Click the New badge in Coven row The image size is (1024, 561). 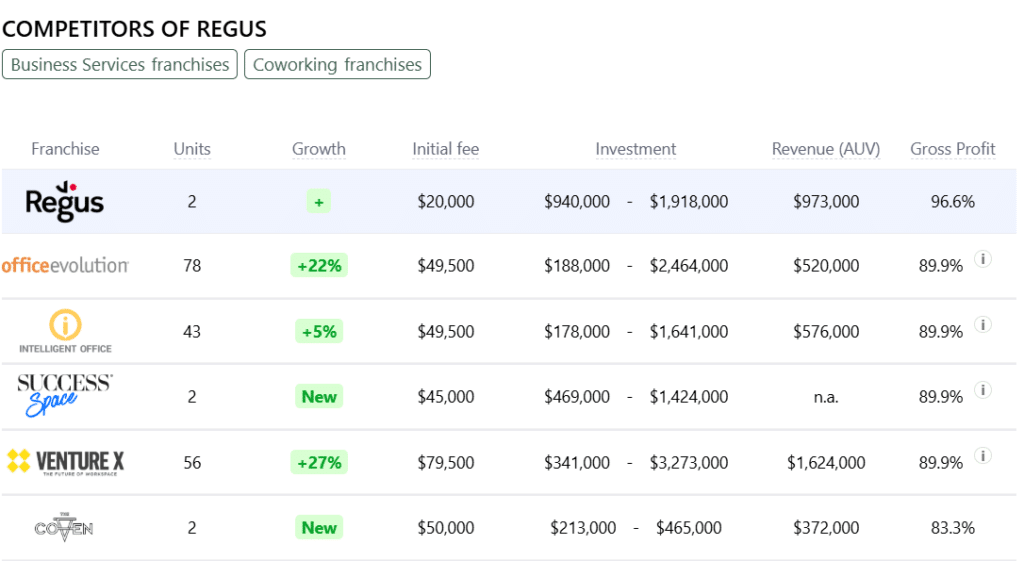coord(319,528)
